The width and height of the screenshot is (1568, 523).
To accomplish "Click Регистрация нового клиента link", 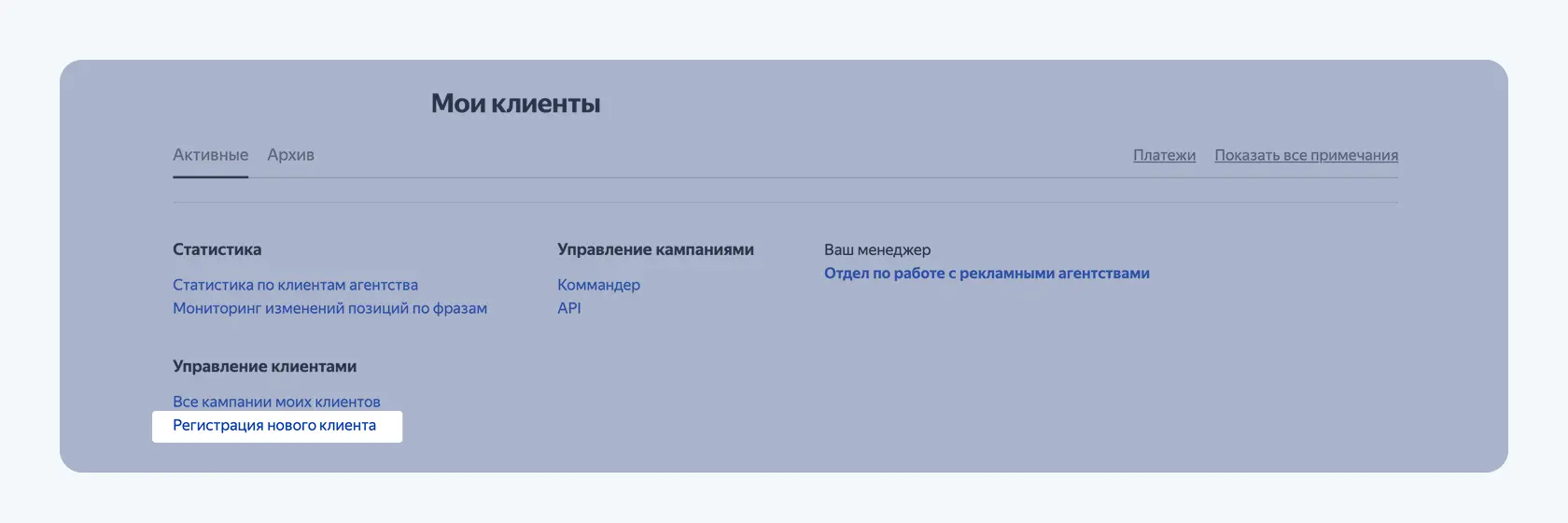I will 274,426.
